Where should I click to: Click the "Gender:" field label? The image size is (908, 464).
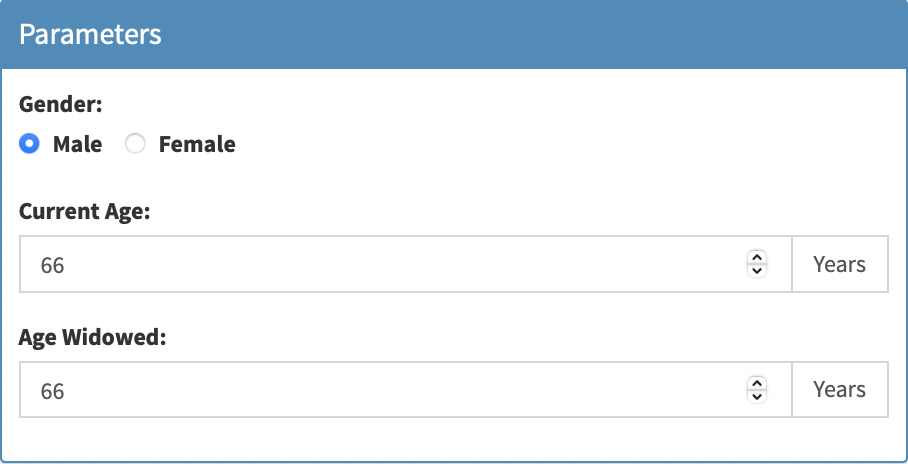[61, 104]
